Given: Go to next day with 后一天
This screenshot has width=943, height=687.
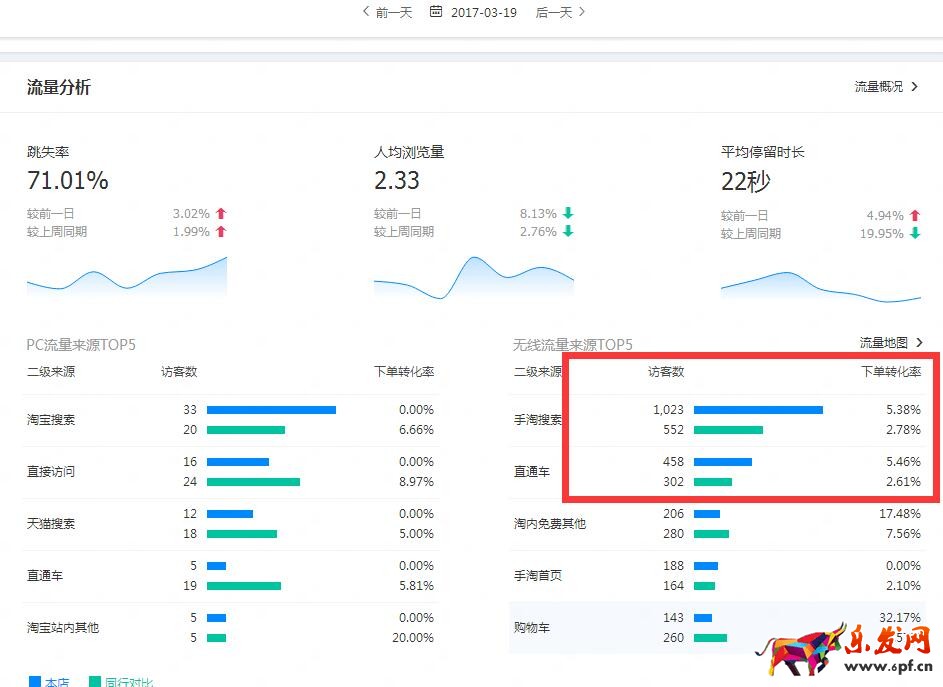Looking at the screenshot, I should tap(561, 12).
